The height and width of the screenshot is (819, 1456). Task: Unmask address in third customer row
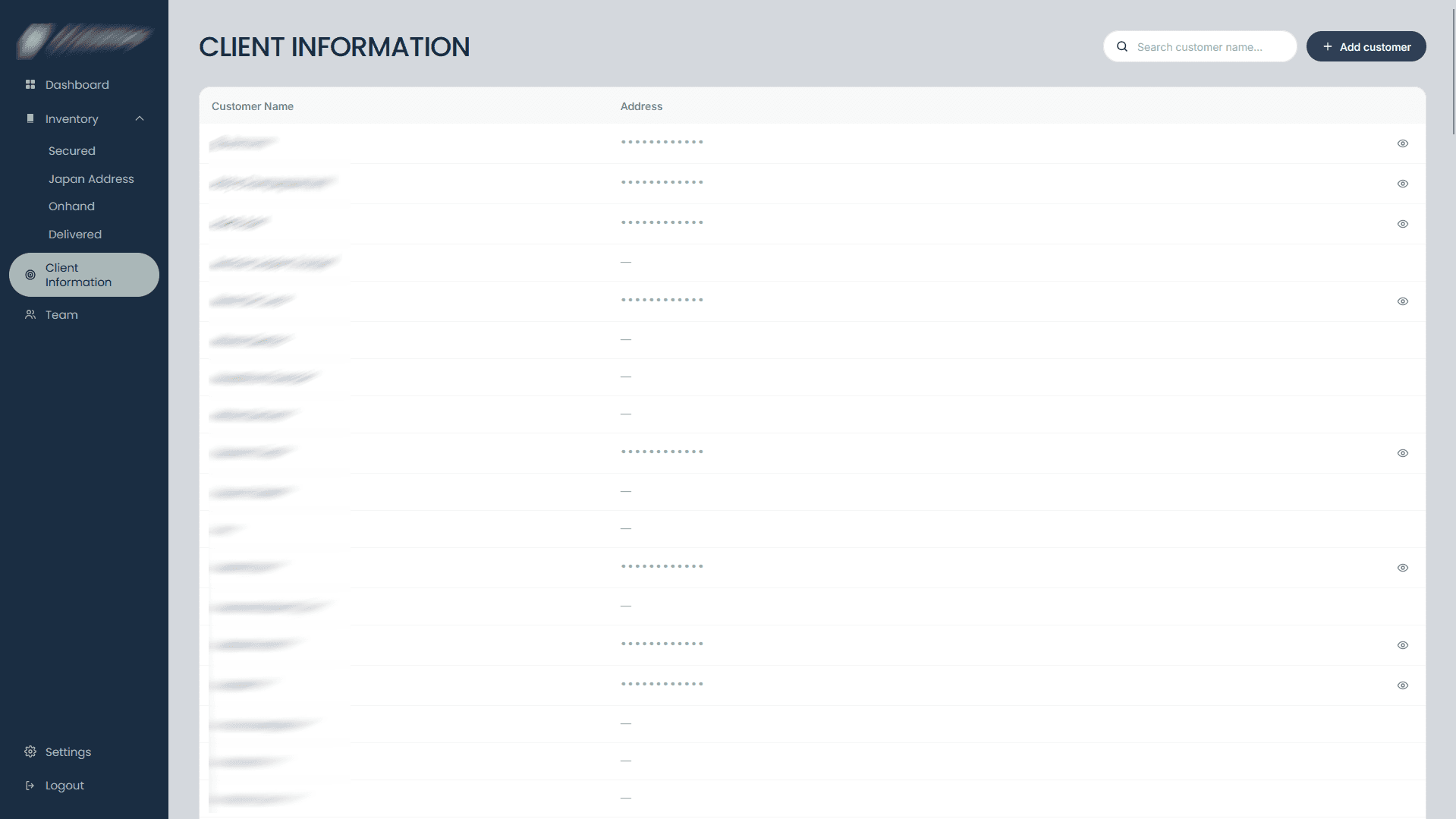(x=1403, y=224)
